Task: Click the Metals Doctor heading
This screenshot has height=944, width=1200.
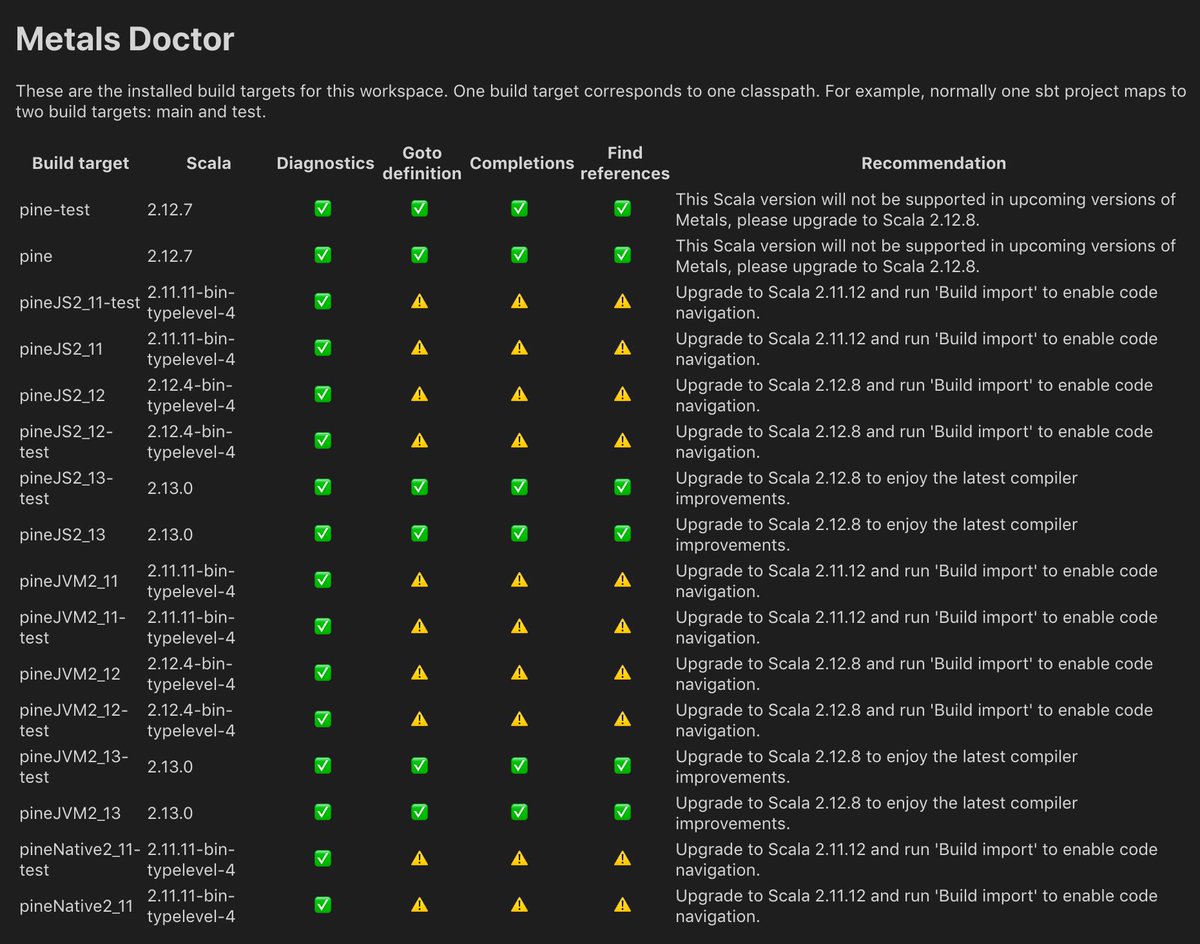Action: point(125,39)
